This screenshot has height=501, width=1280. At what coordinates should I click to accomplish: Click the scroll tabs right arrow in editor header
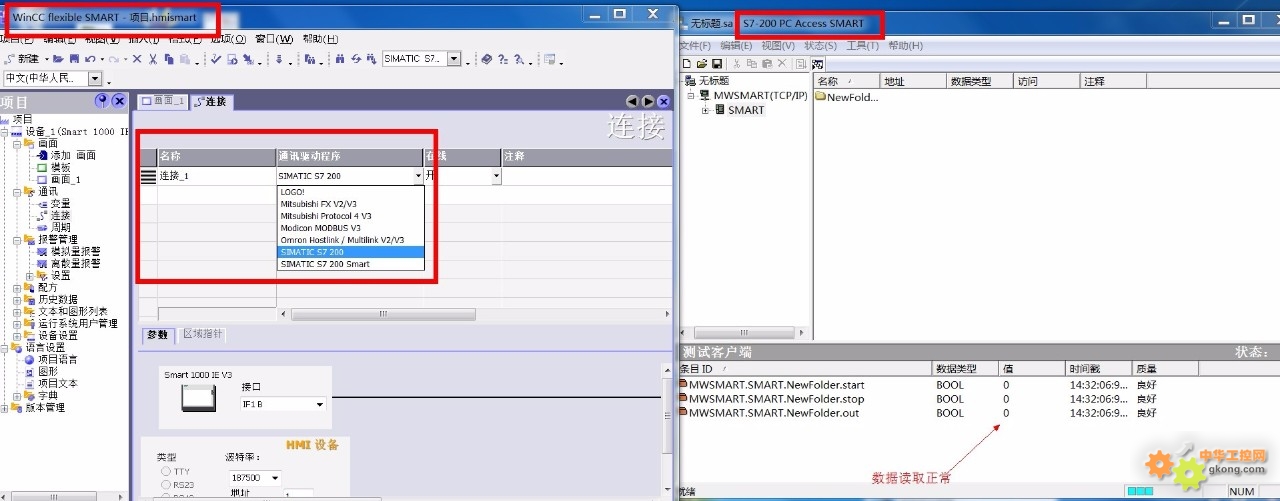(648, 102)
